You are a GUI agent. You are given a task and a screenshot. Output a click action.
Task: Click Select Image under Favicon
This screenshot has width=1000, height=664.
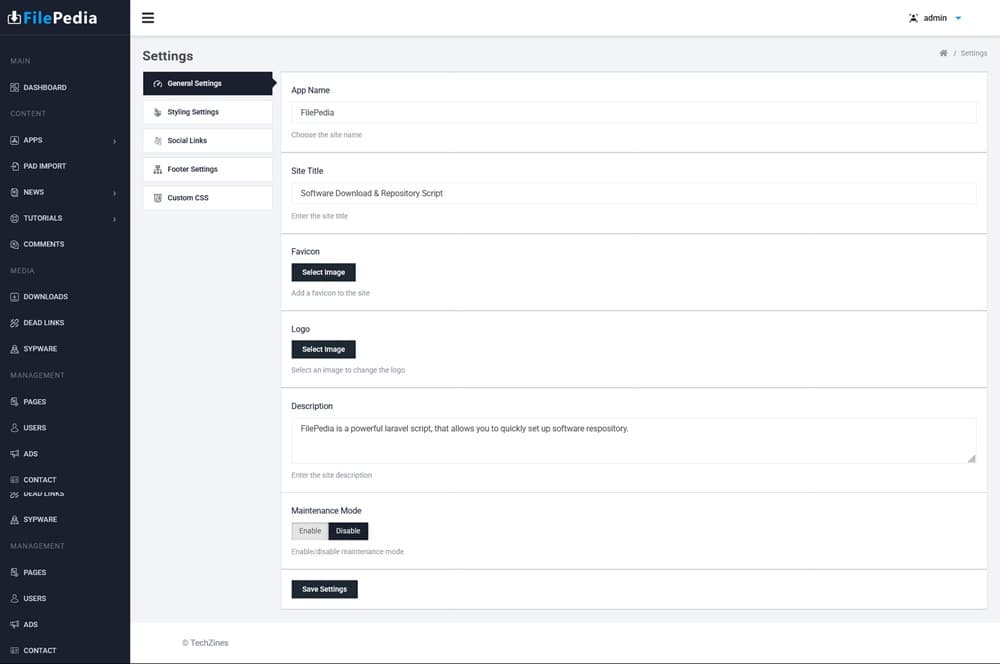pyautogui.click(x=323, y=272)
